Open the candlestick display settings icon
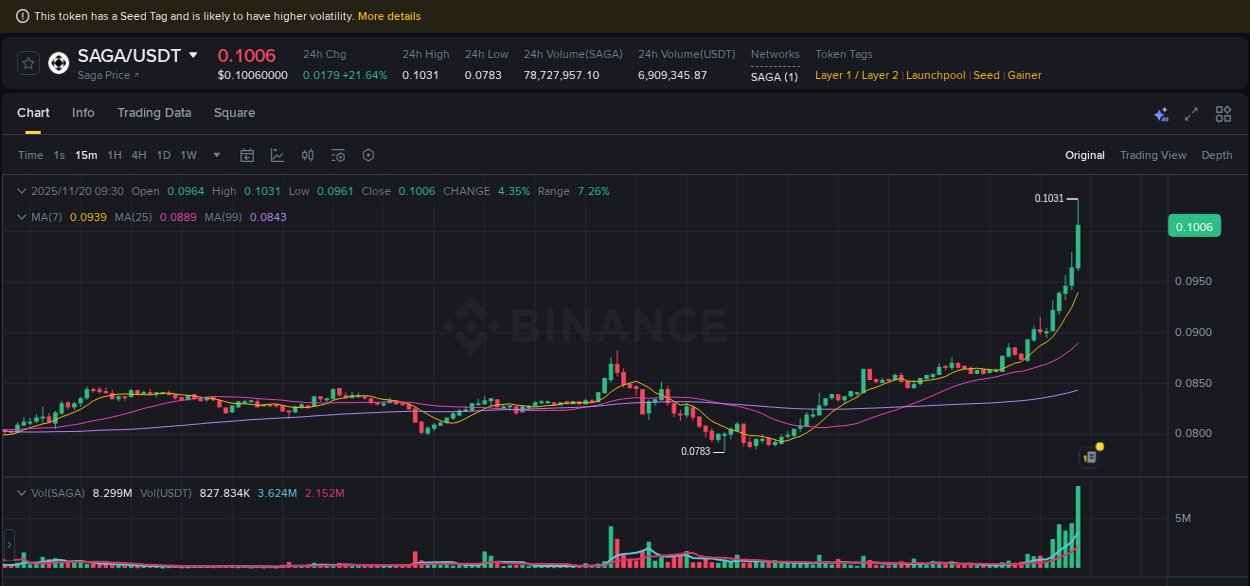Viewport: 1250px width, 586px height. click(x=307, y=155)
